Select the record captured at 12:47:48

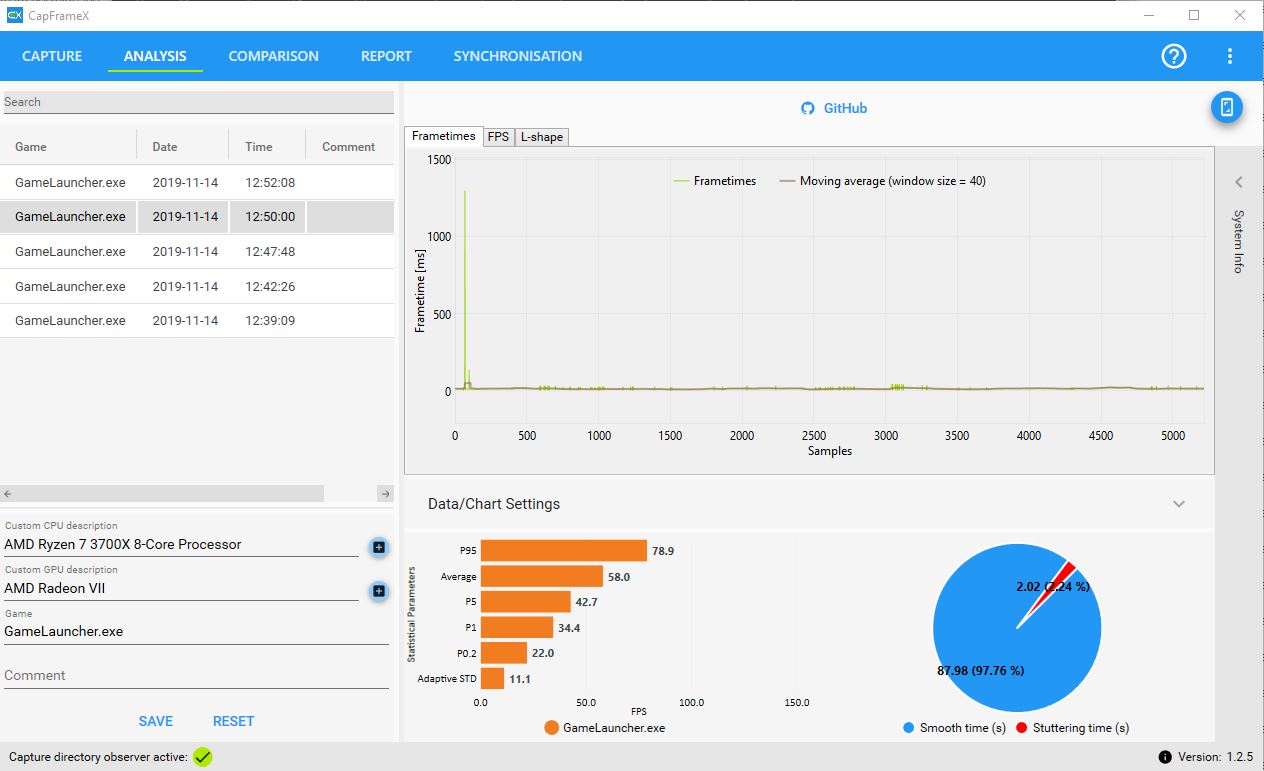197,251
